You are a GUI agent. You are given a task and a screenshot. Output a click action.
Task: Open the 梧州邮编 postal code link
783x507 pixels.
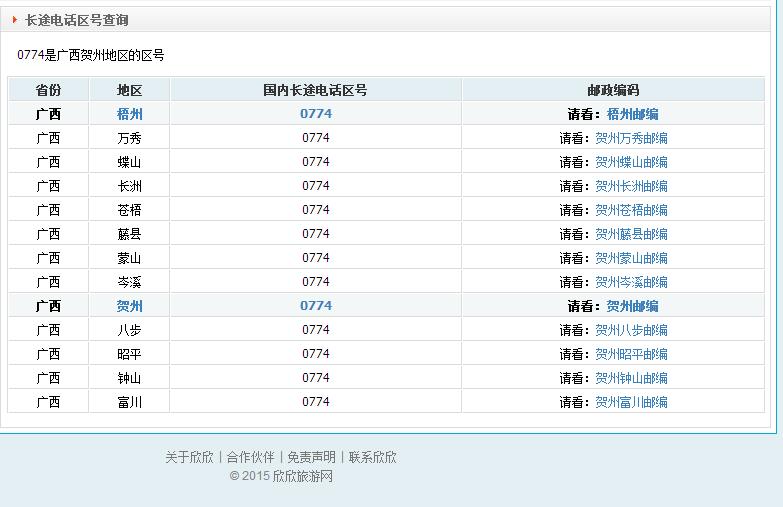(632, 114)
